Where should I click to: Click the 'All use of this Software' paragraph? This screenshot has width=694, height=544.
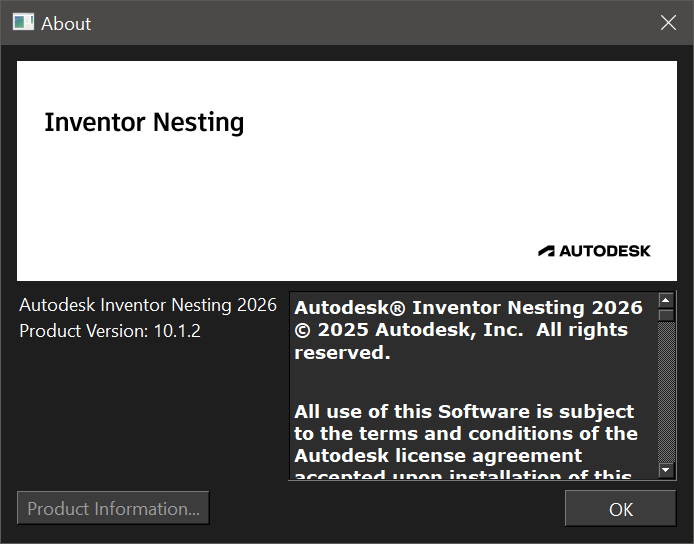(x=466, y=441)
